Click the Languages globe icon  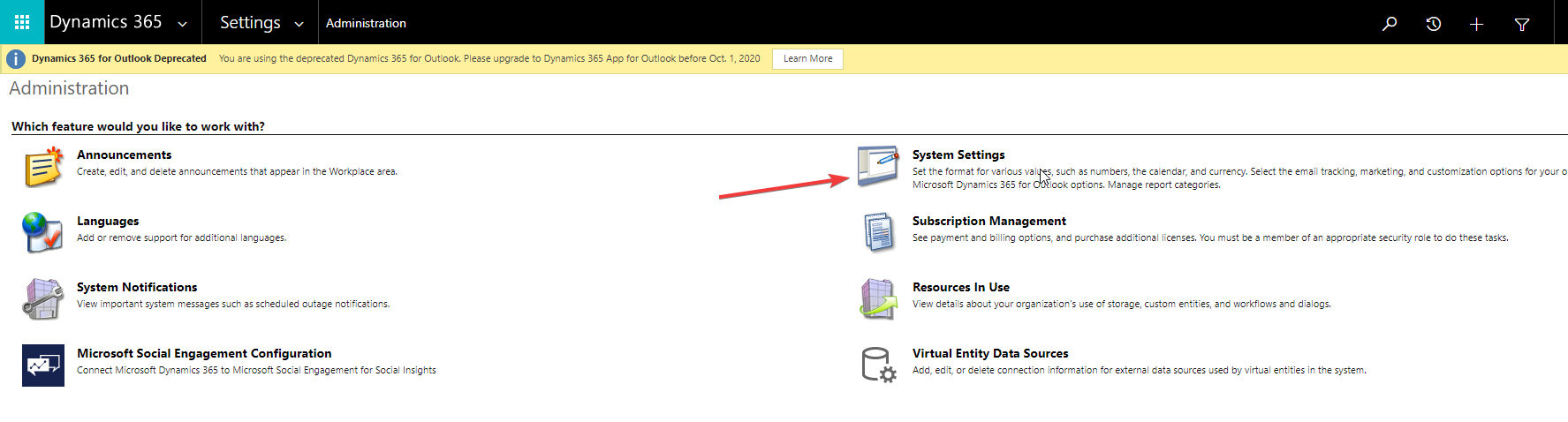(x=43, y=233)
